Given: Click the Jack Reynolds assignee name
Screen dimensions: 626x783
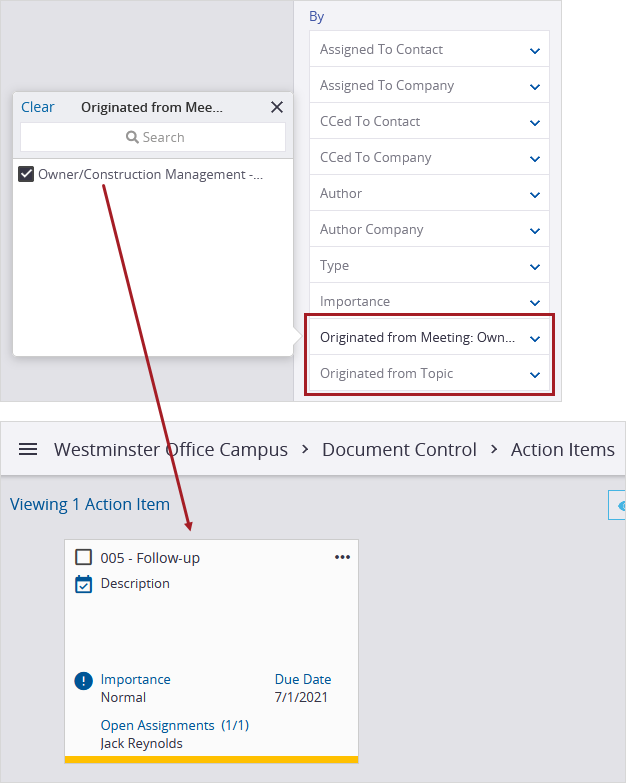Looking at the screenshot, I should [141, 743].
